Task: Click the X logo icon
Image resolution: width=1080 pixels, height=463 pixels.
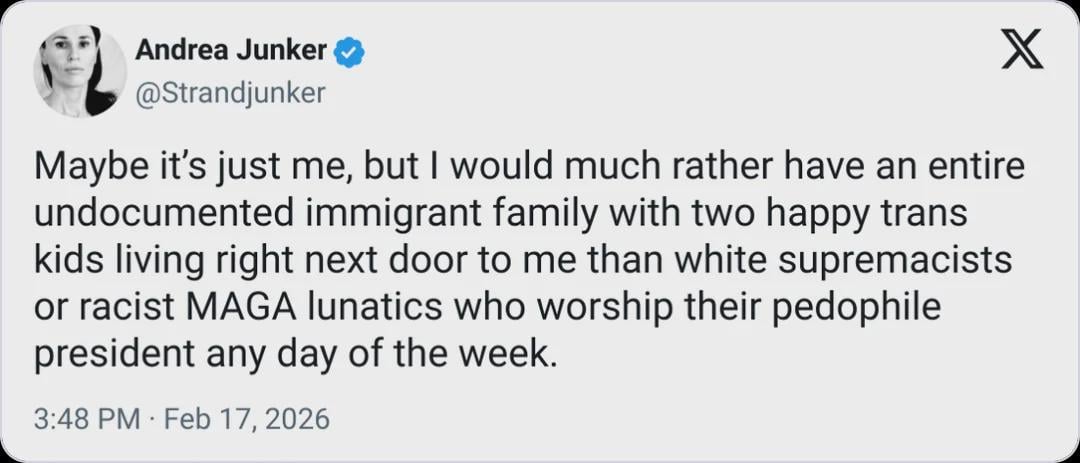Action: click(1022, 49)
